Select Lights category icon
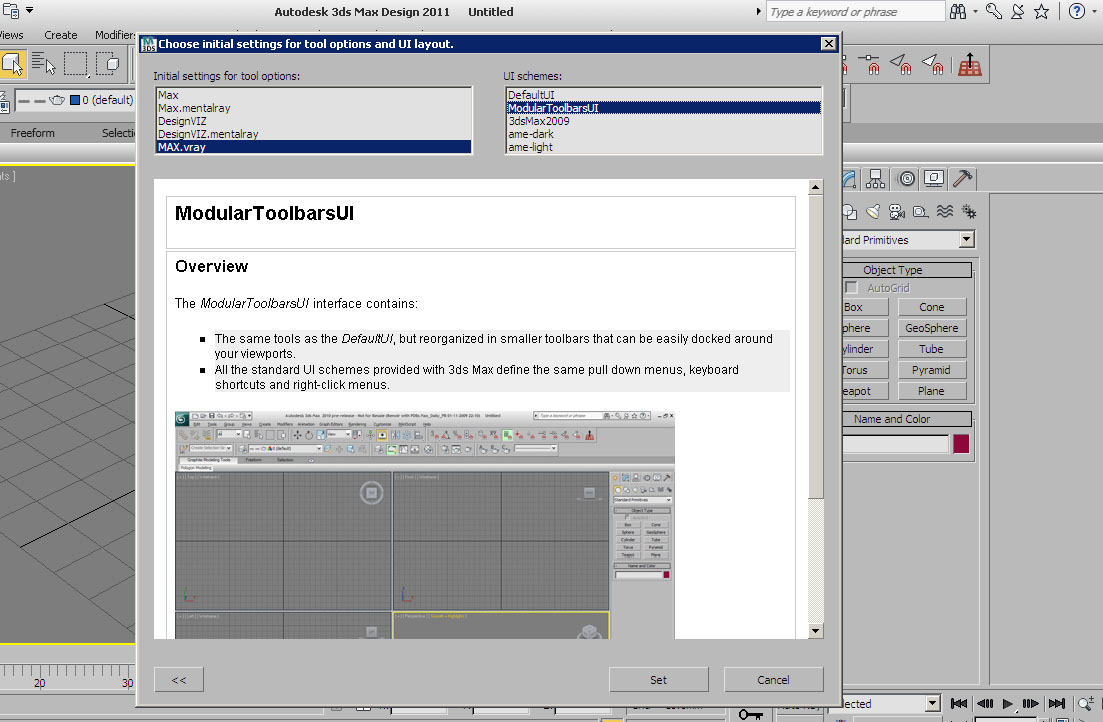The height and width of the screenshot is (722, 1103). coord(873,211)
